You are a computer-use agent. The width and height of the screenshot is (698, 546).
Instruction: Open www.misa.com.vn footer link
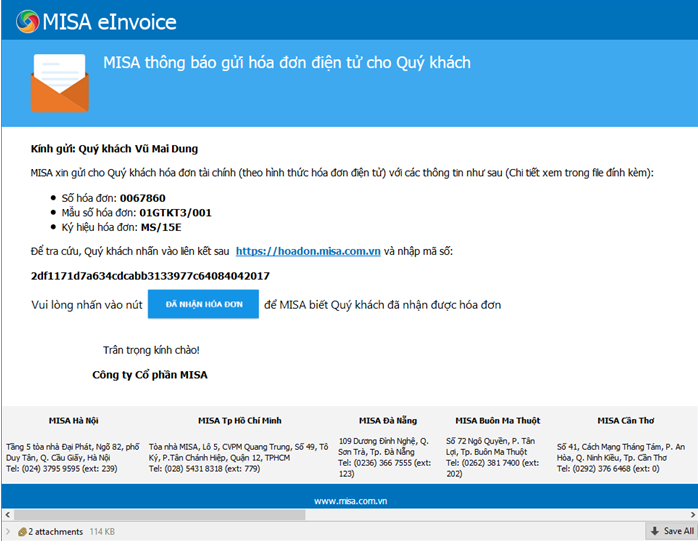(349, 500)
